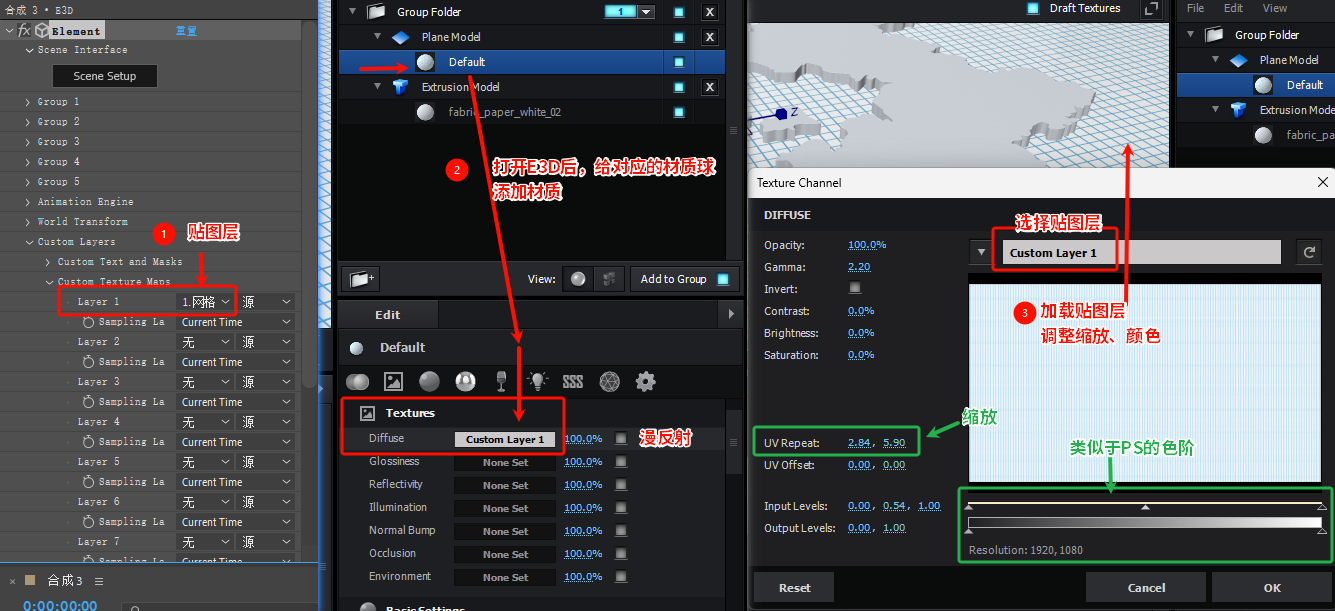Toggle the checkbox on the Diffuse texture row

621,438
